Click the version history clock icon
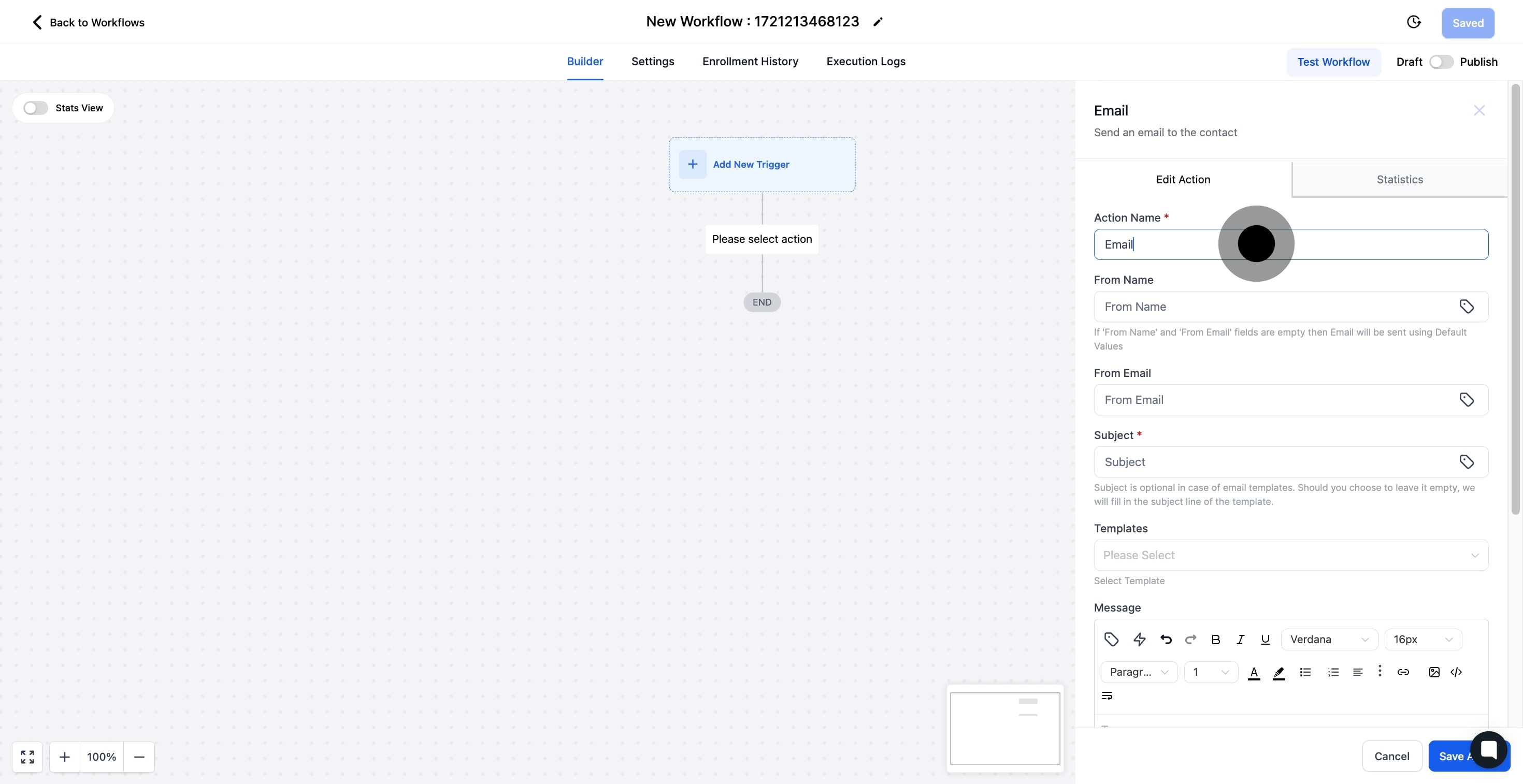Viewport: 1523px width, 784px height. 1414,22
